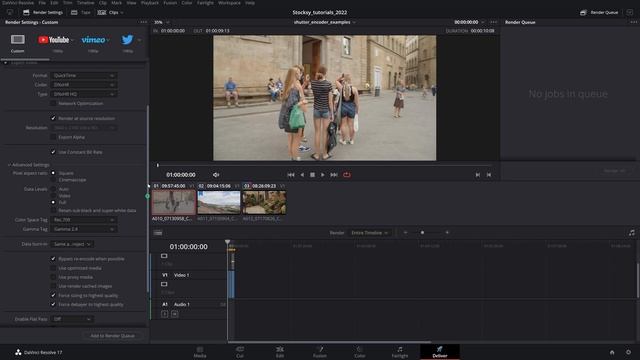Open the Workspace menu
Image resolution: width=640 pixels, height=360 pixels.
[229, 3]
